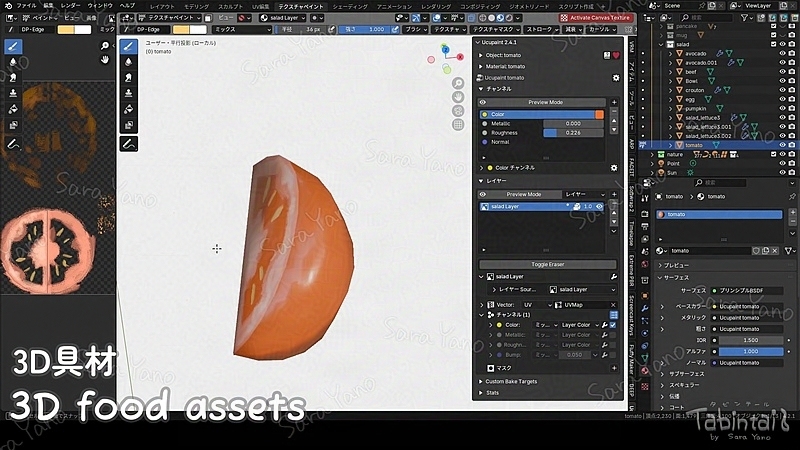Move the channel up with the arrow icon
The width and height of the screenshot is (800, 450).
coord(614,121)
